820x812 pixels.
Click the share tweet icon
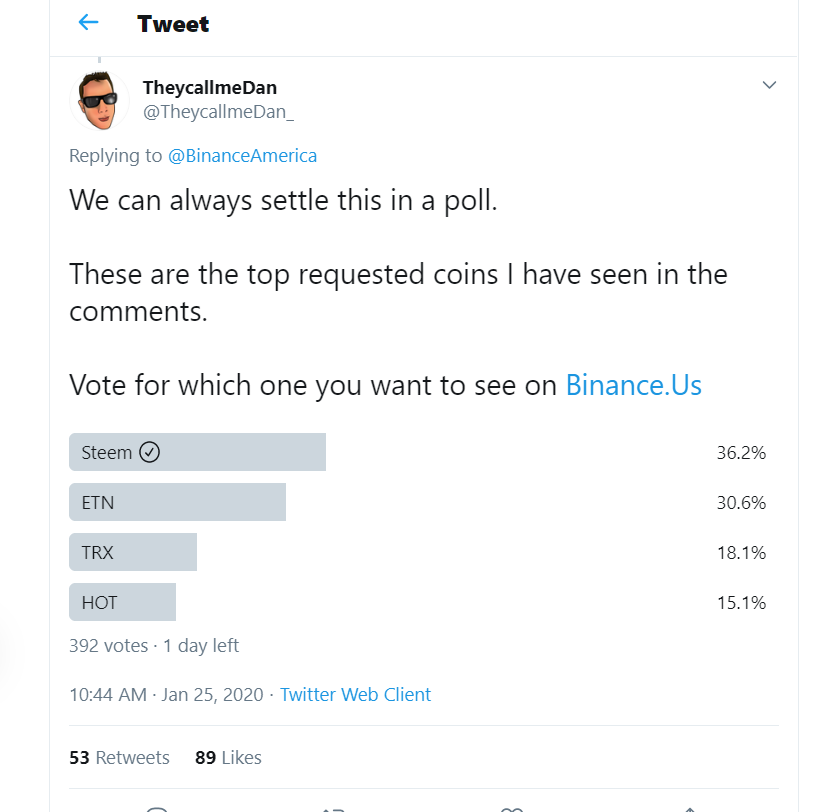[690, 809]
